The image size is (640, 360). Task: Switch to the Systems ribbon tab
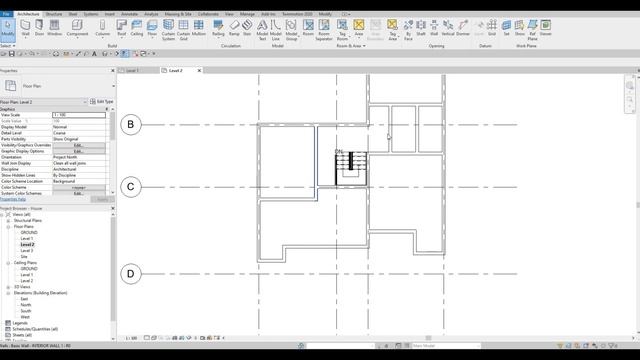[x=91, y=14]
